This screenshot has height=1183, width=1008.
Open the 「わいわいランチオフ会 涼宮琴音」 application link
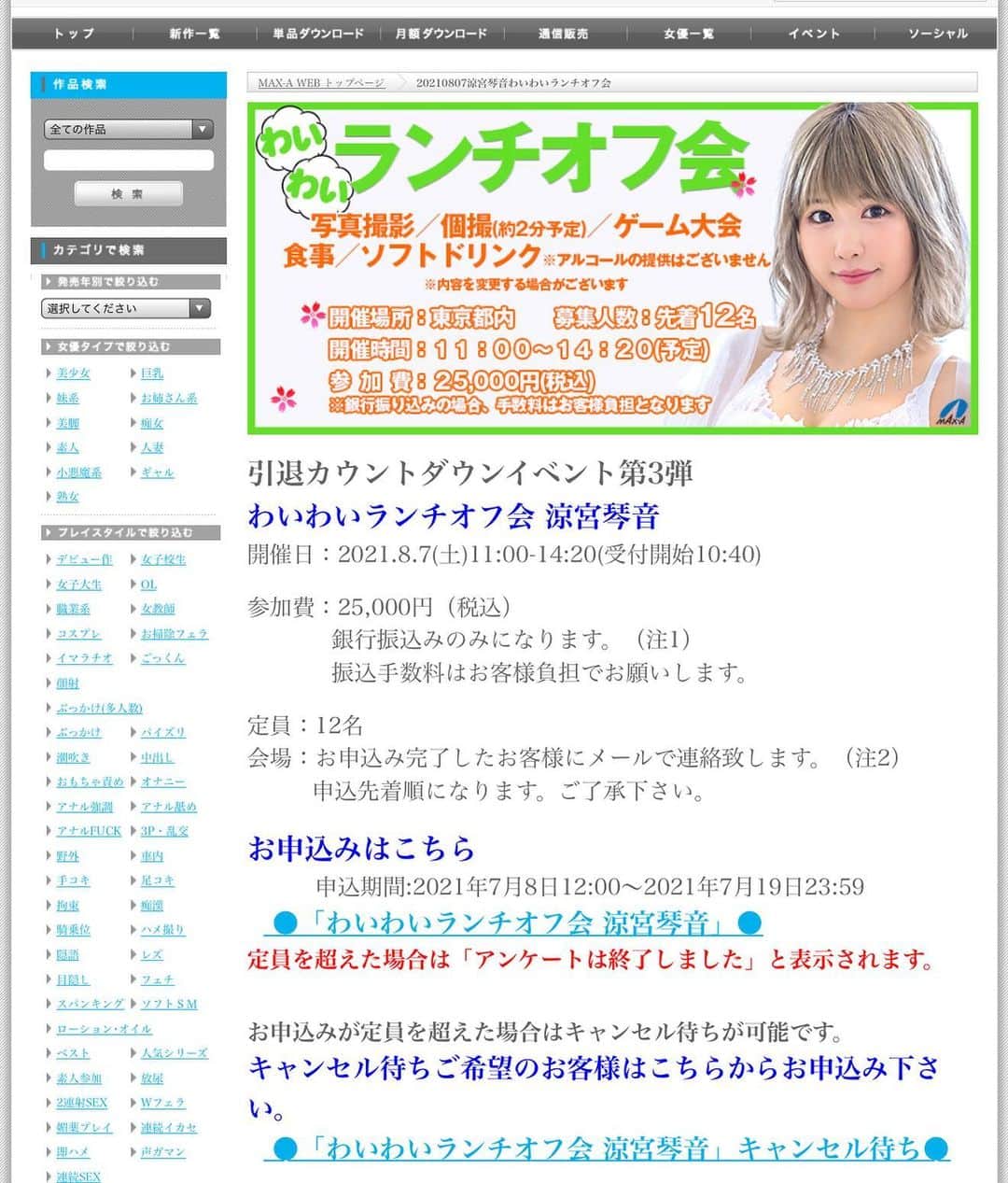click(513, 923)
